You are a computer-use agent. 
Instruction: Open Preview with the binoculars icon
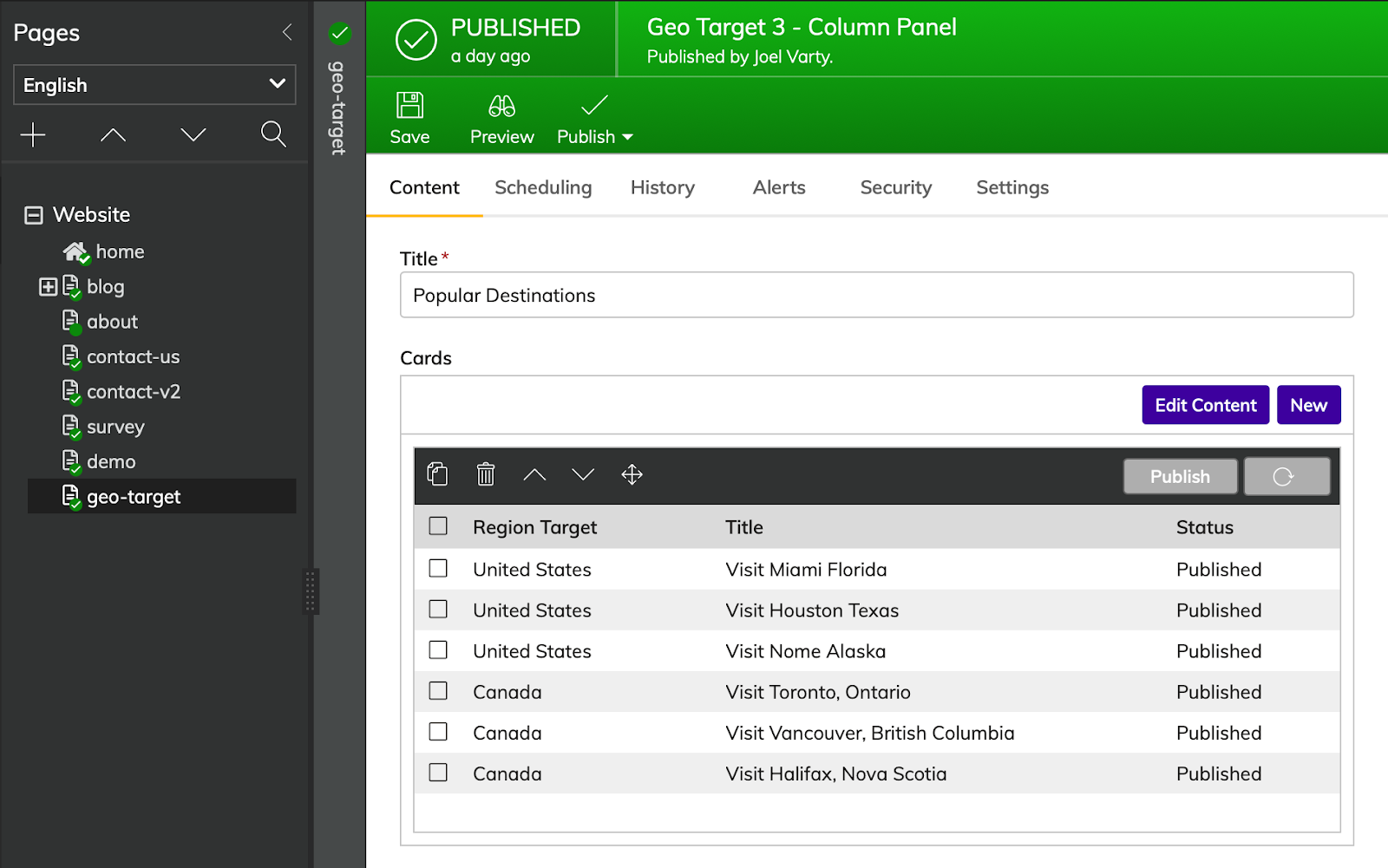click(x=501, y=106)
